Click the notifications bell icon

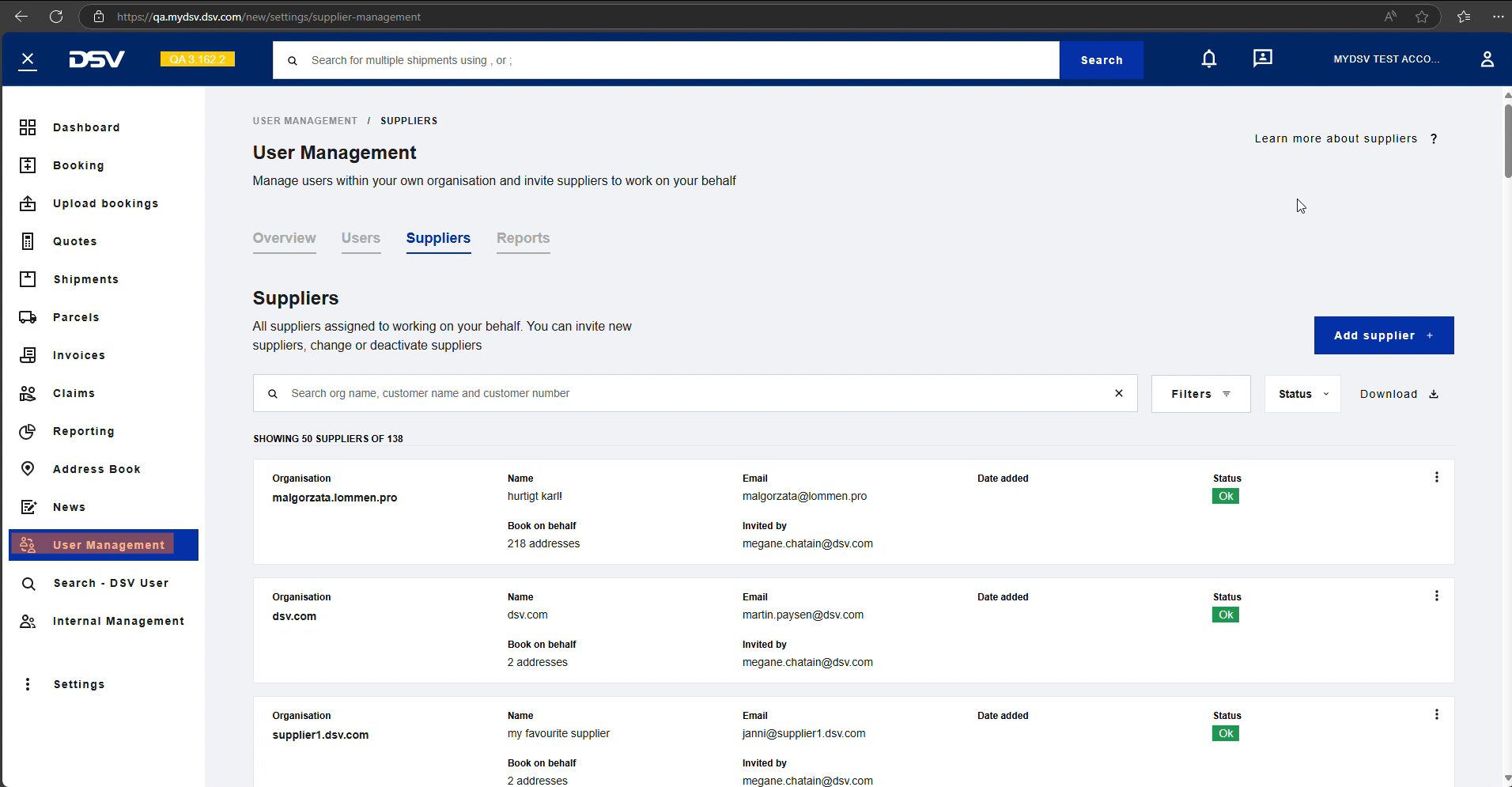[1208, 59]
